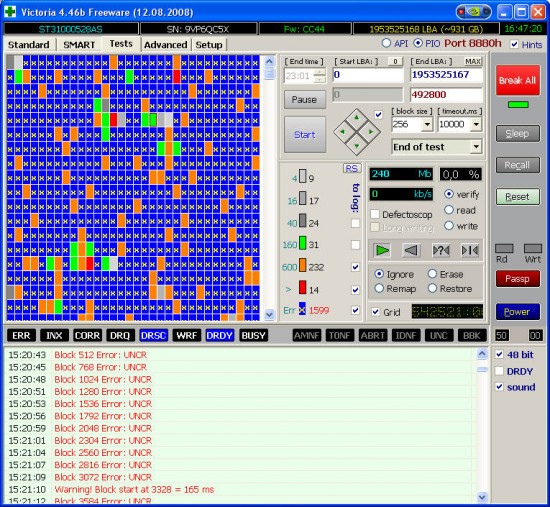Image resolution: width=550 pixels, height=507 pixels.
Task: Enable the Defectoscop checkbox
Action: (375, 214)
